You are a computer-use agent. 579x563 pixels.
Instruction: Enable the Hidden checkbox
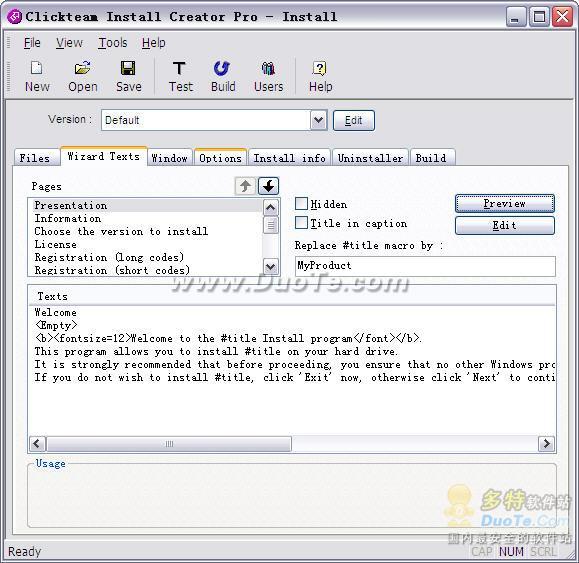coord(301,203)
